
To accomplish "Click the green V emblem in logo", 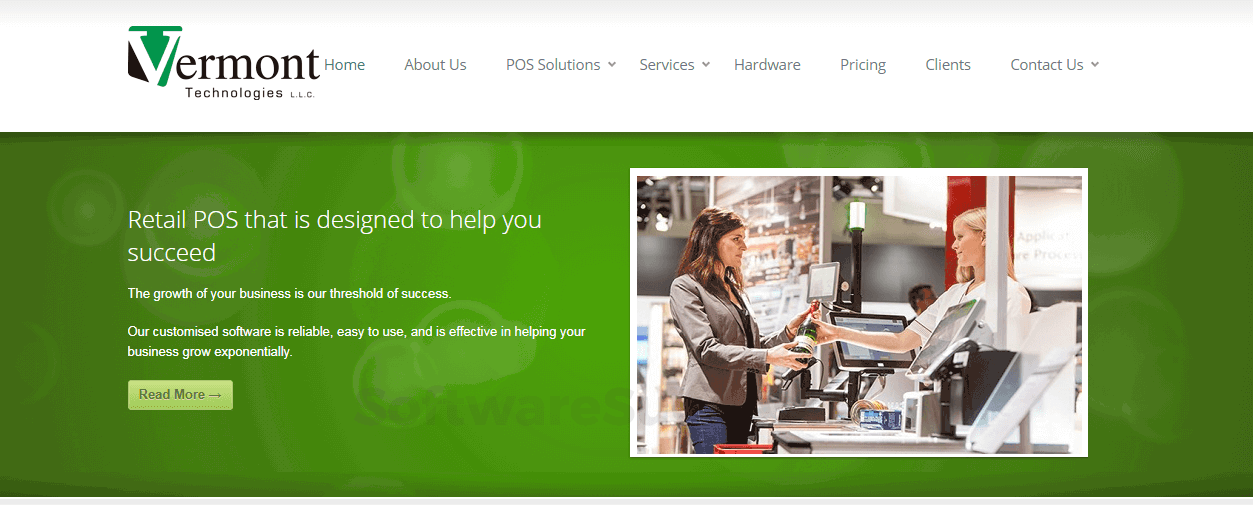I will [155, 56].
